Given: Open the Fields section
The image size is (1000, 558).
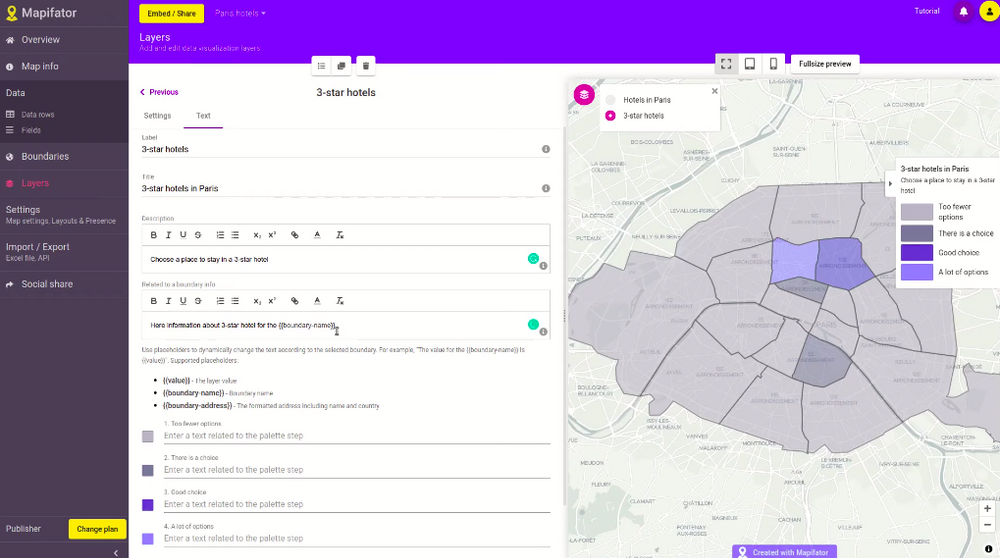Looking at the screenshot, I should tap(31, 130).
